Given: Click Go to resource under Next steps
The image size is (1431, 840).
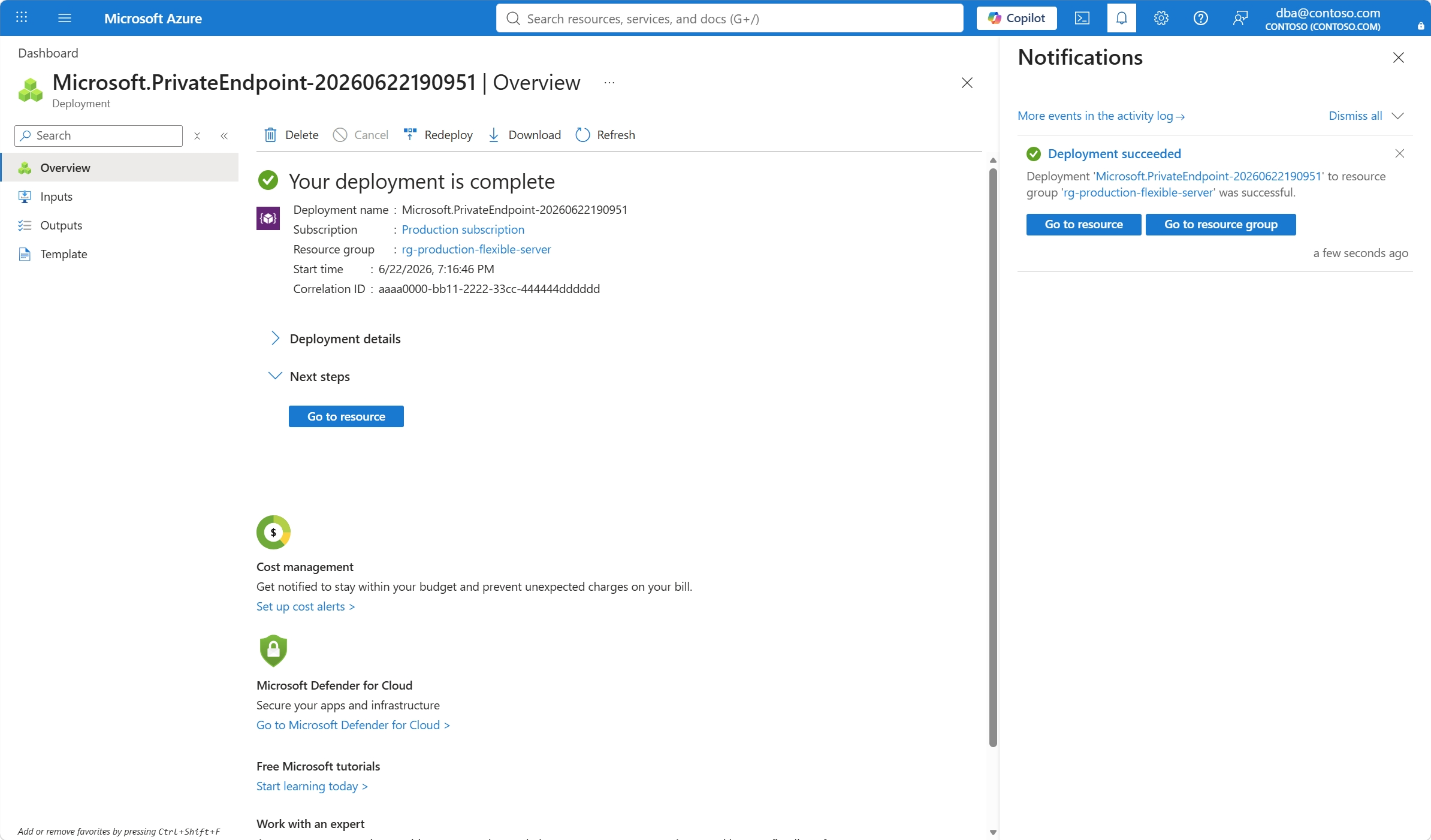Looking at the screenshot, I should 346,416.
